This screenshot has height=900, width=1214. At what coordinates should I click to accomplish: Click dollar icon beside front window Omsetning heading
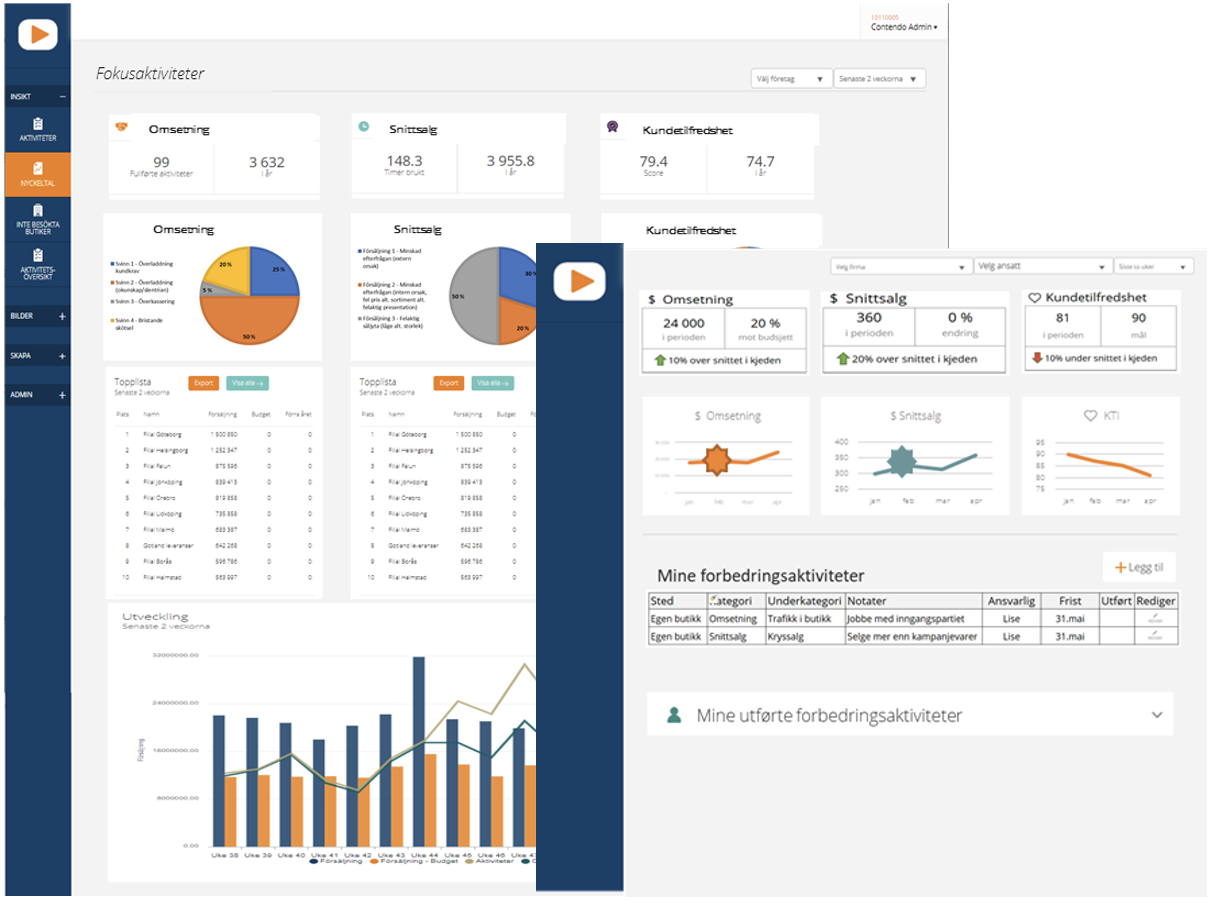click(652, 299)
